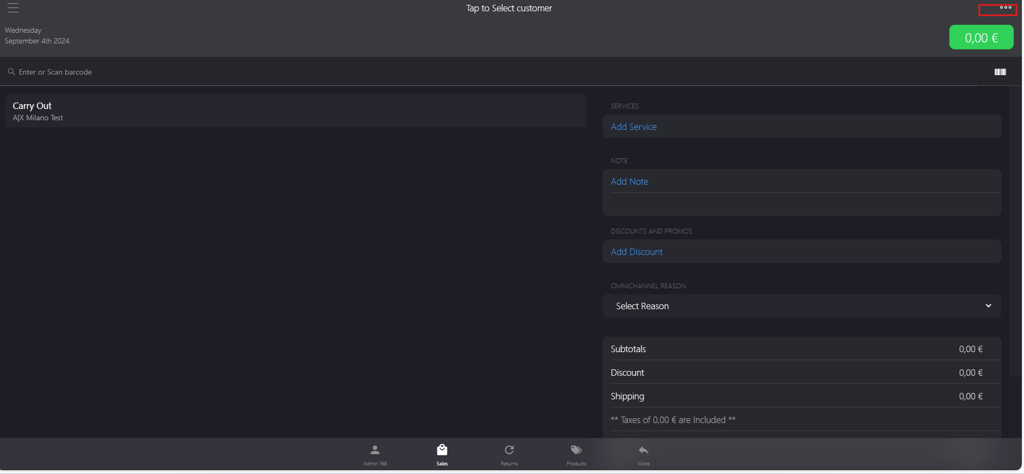Expand the Select Reason dropdown
1024x474 pixels.
(x=802, y=306)
